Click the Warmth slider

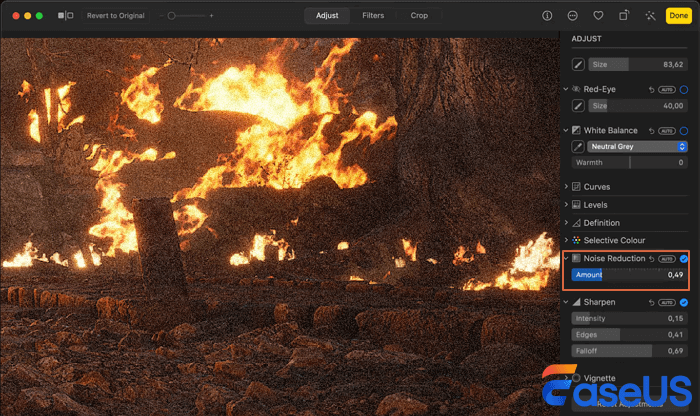point(629,162)
